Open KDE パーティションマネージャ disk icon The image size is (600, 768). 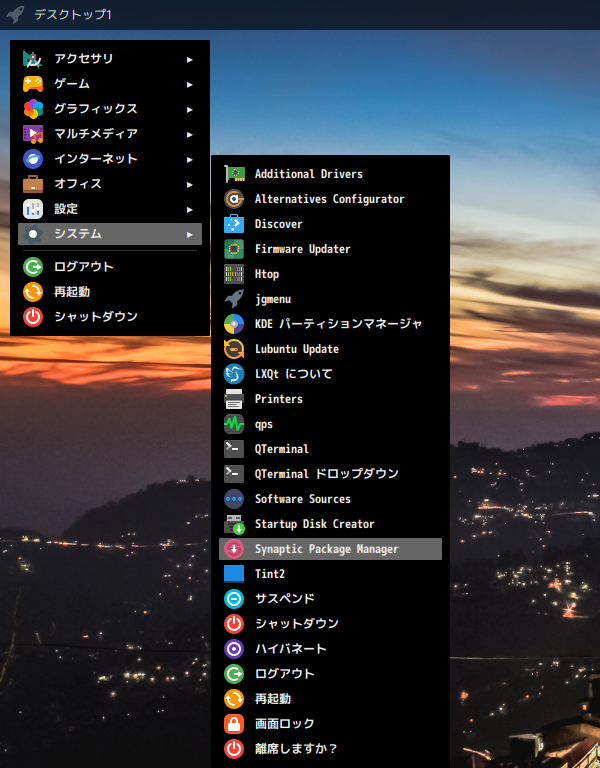234,324
